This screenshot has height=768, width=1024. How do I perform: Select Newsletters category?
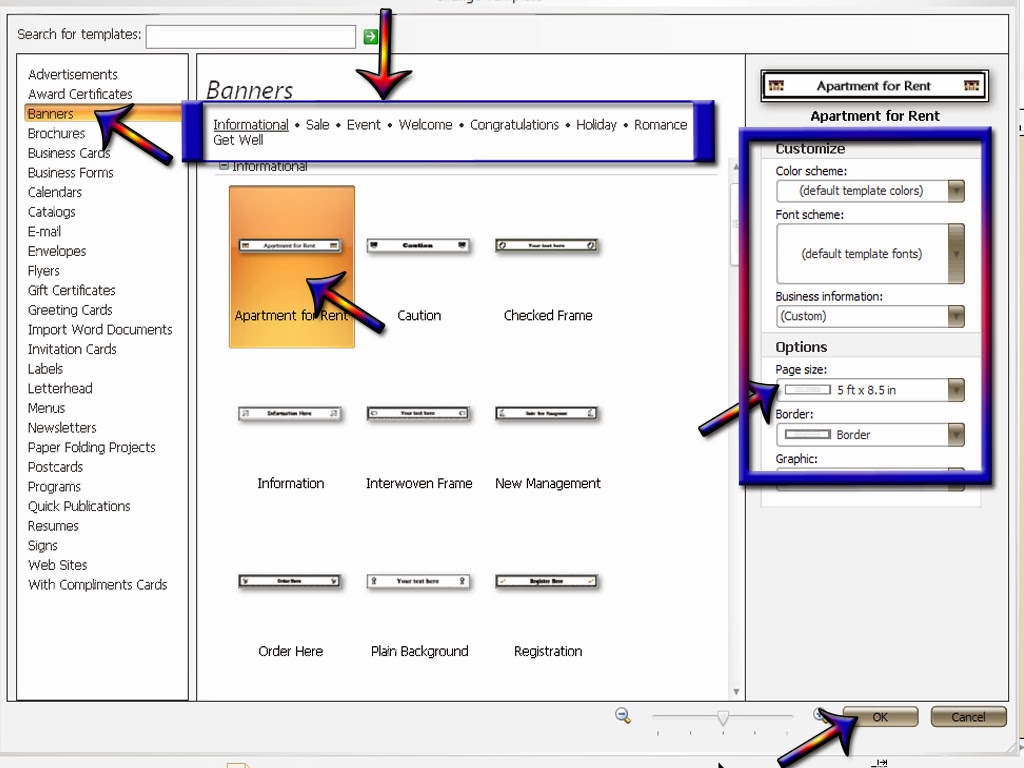[62, 427]
